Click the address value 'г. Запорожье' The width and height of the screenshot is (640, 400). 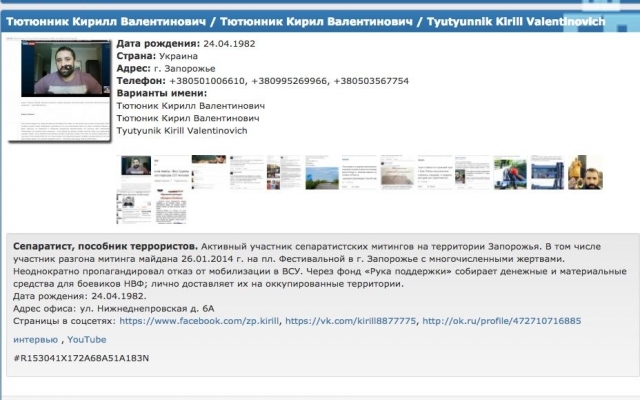tap(185, 69)
